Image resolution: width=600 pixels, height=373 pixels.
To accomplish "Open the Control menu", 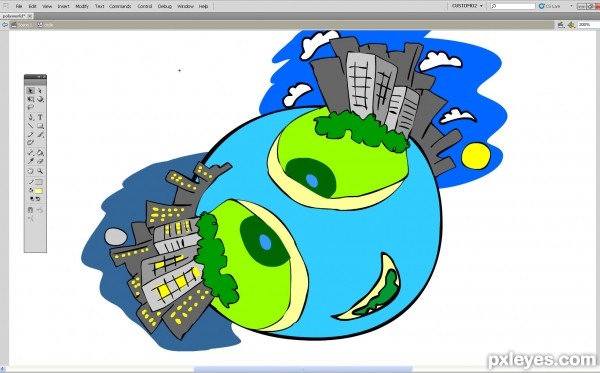I will [x=145, y=7].
